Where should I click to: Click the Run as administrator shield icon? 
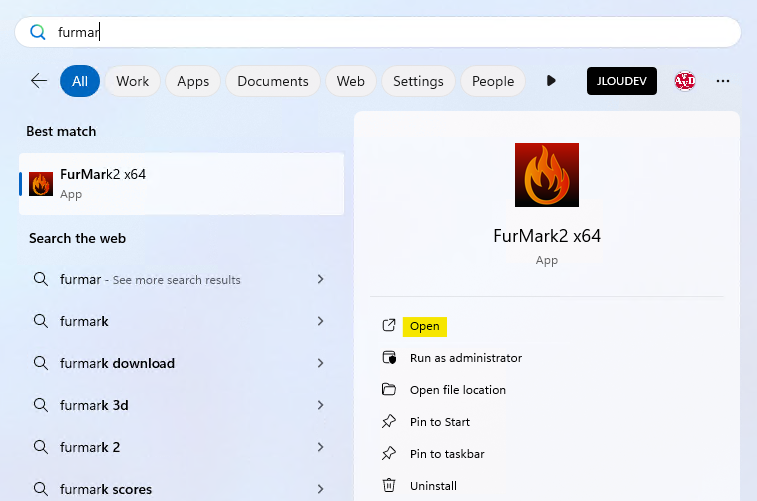point(389,358)
